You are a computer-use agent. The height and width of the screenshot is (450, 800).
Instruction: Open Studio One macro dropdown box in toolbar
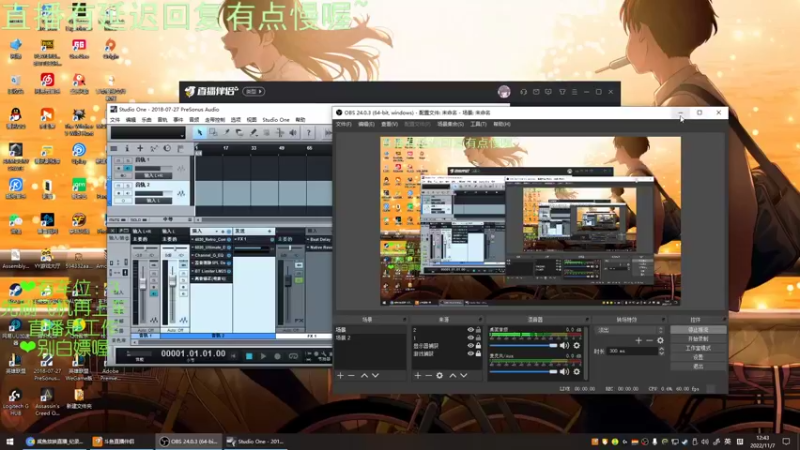(148, 133)
